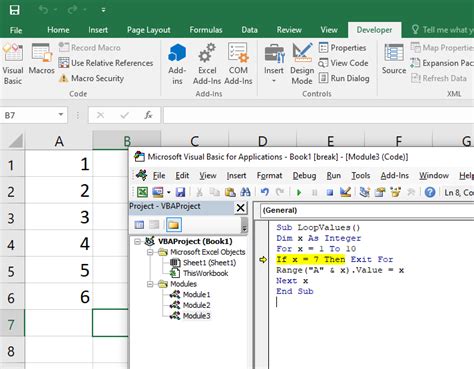Click the VBA Help question mark icon

[430, 192]
